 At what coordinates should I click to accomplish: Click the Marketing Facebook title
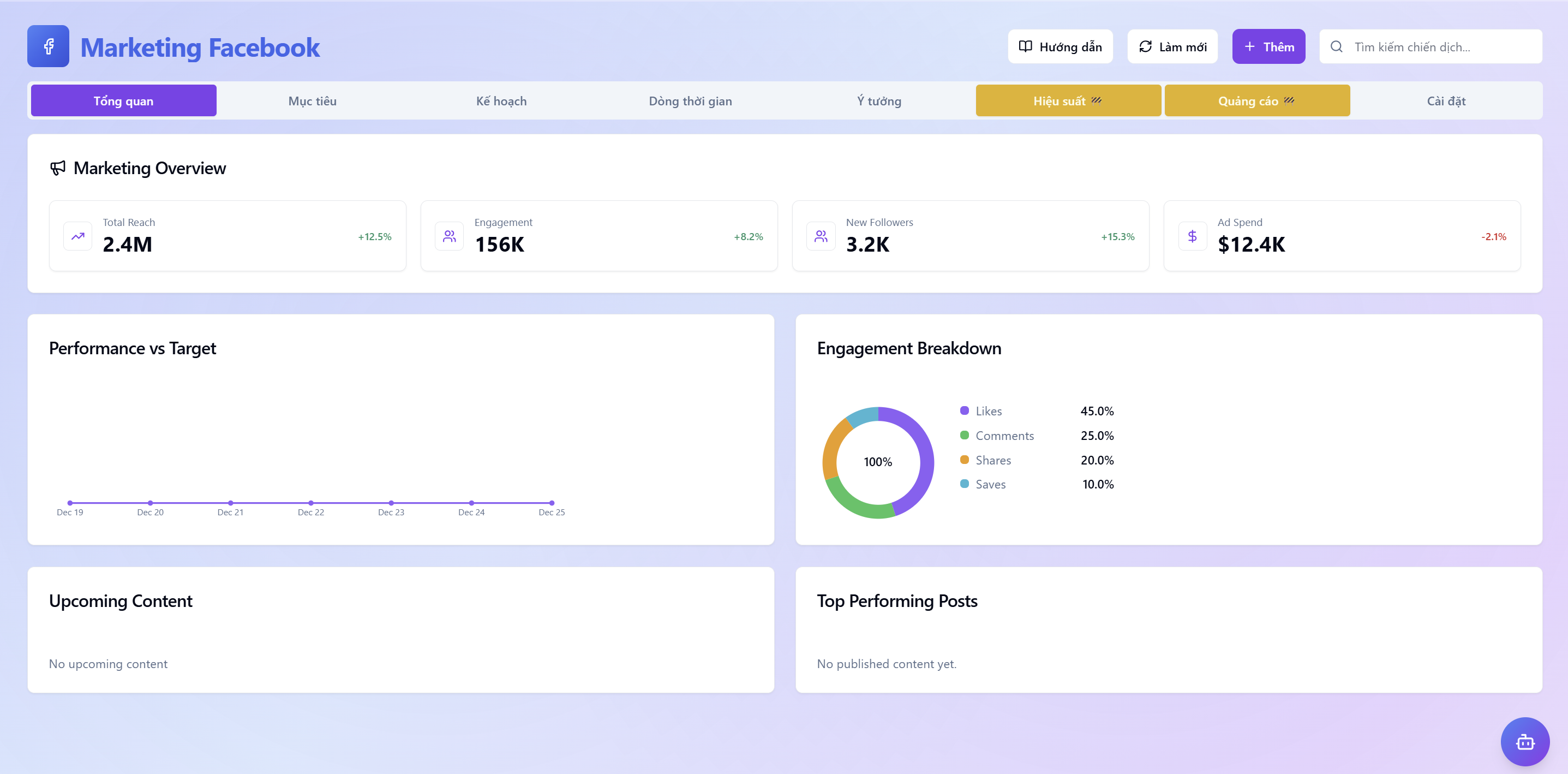[200, 47]
